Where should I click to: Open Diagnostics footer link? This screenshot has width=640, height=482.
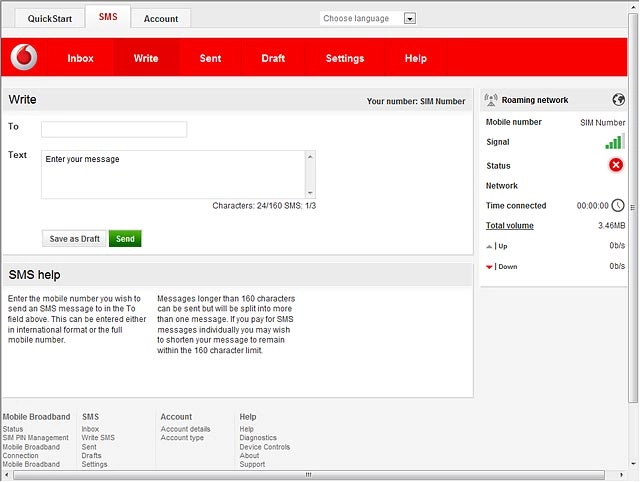258,438
